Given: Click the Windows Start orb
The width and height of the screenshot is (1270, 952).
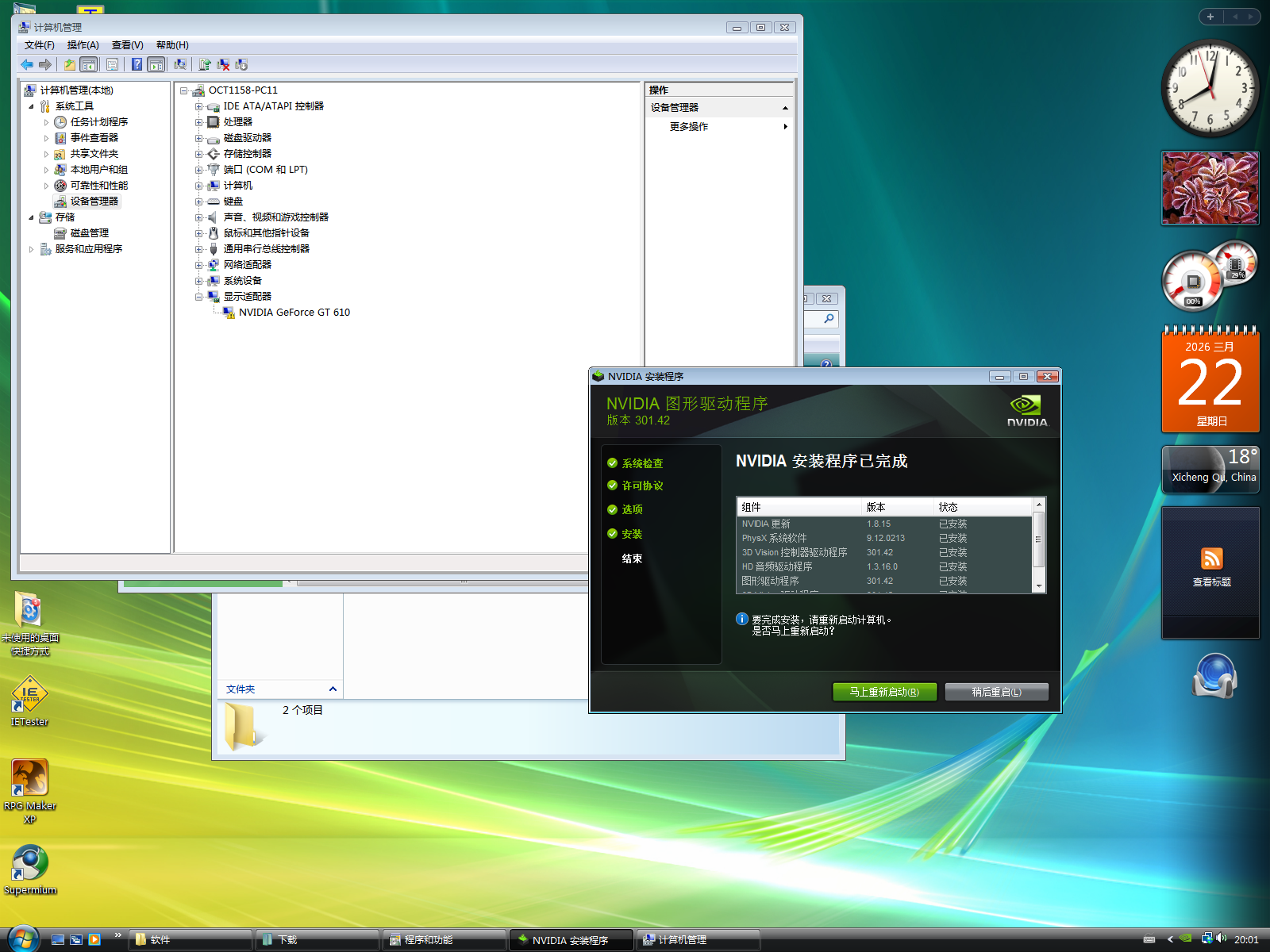Looking at the screenshot, I should 22,939.
